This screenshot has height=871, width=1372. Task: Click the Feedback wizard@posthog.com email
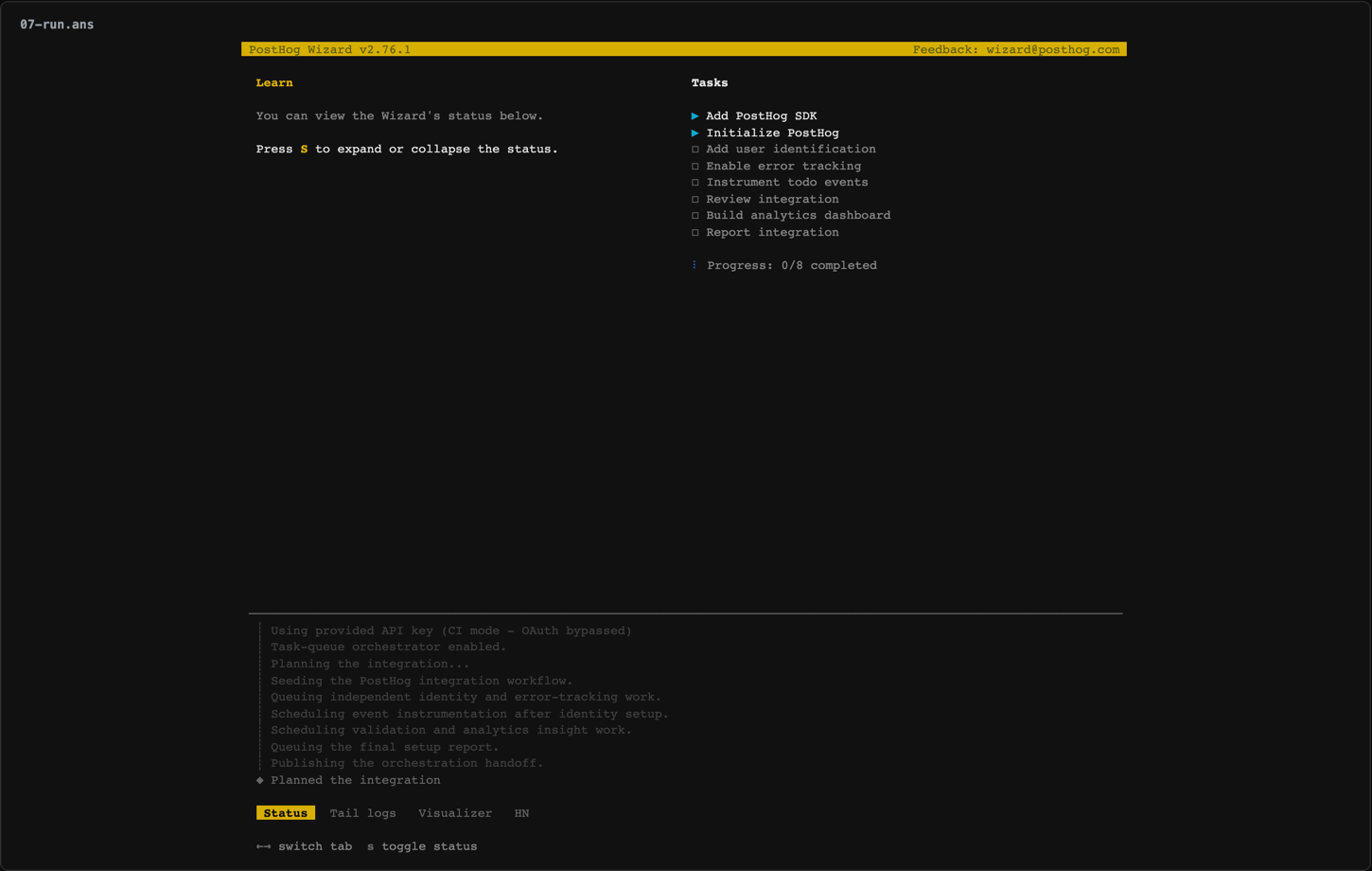pyautogui.click(x=1016, y=49)
